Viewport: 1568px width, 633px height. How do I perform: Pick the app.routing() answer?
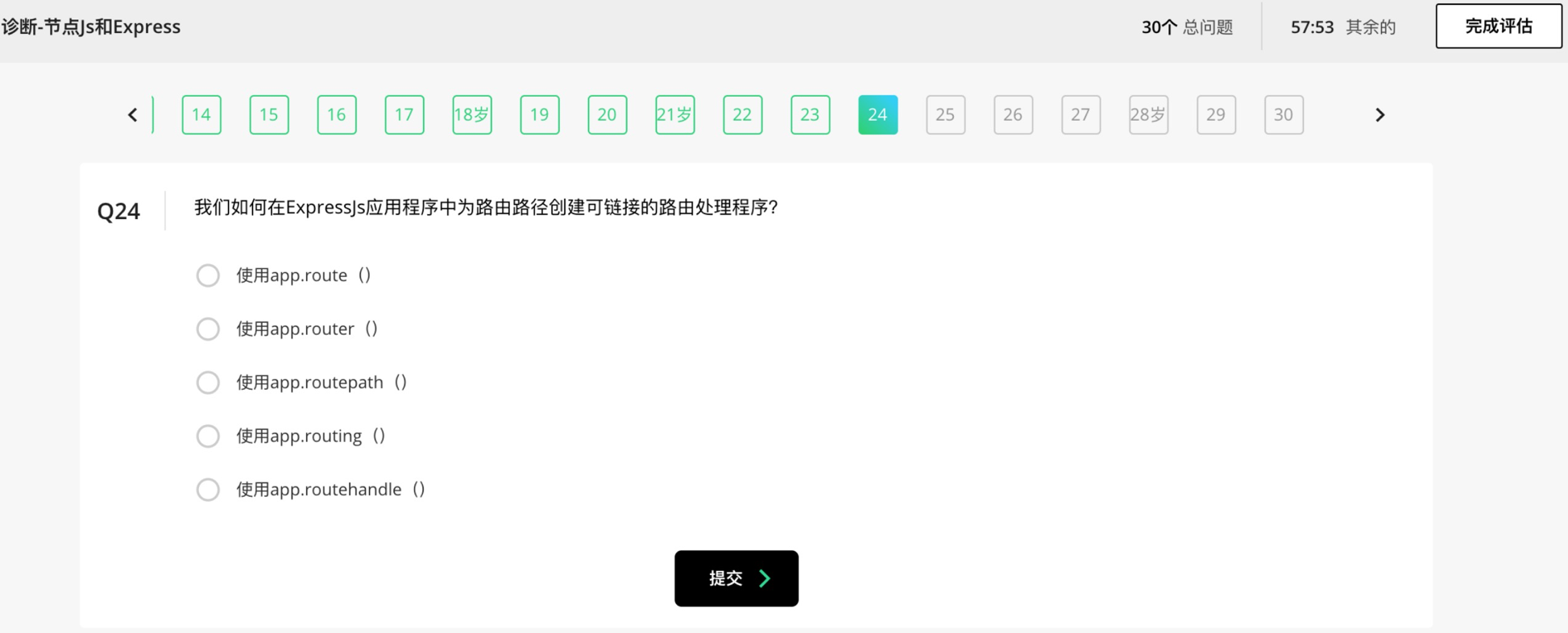click(x=208, y=436)
